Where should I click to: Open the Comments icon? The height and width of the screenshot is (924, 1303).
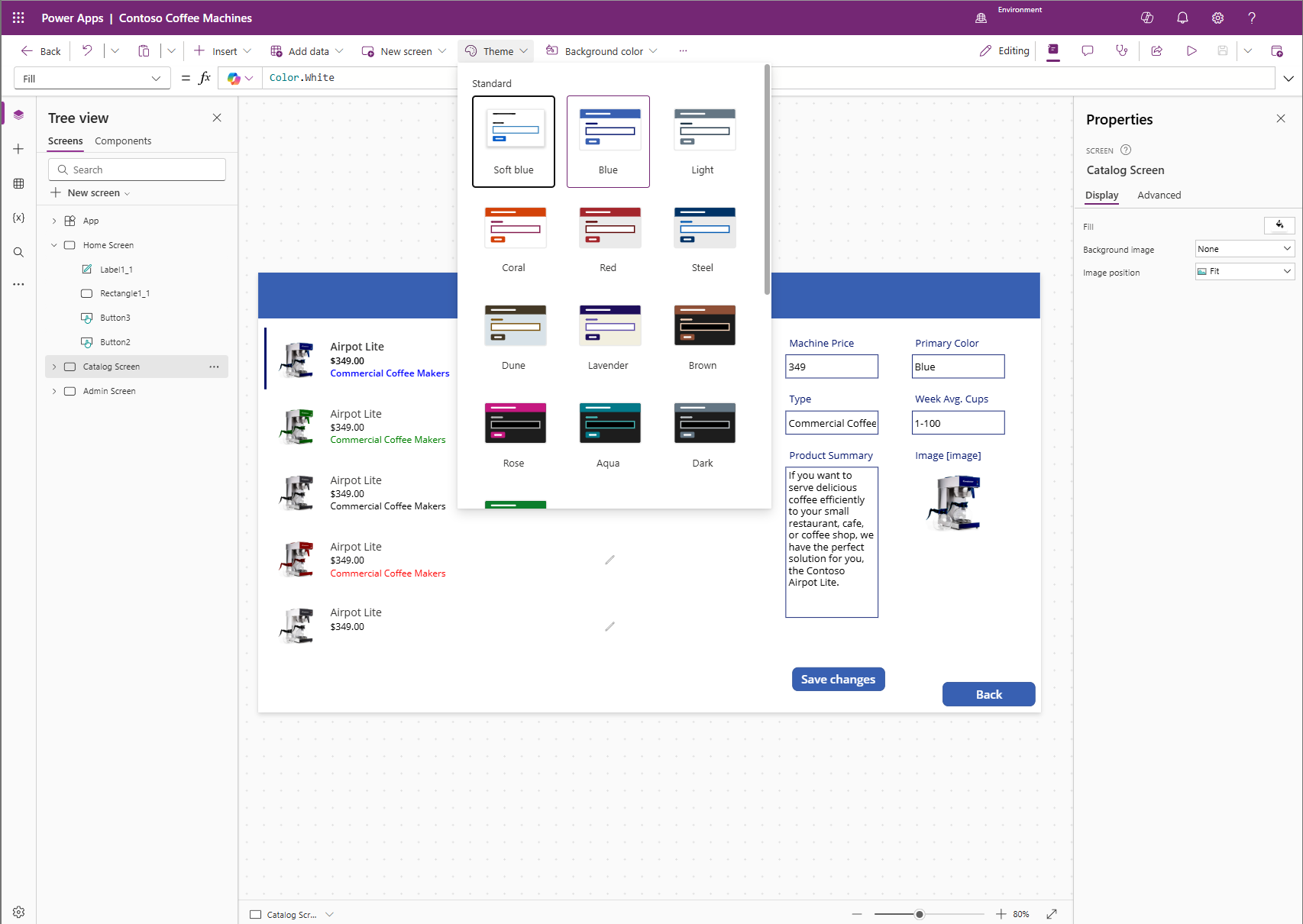pyautogui.click(x=1088, y=51)
